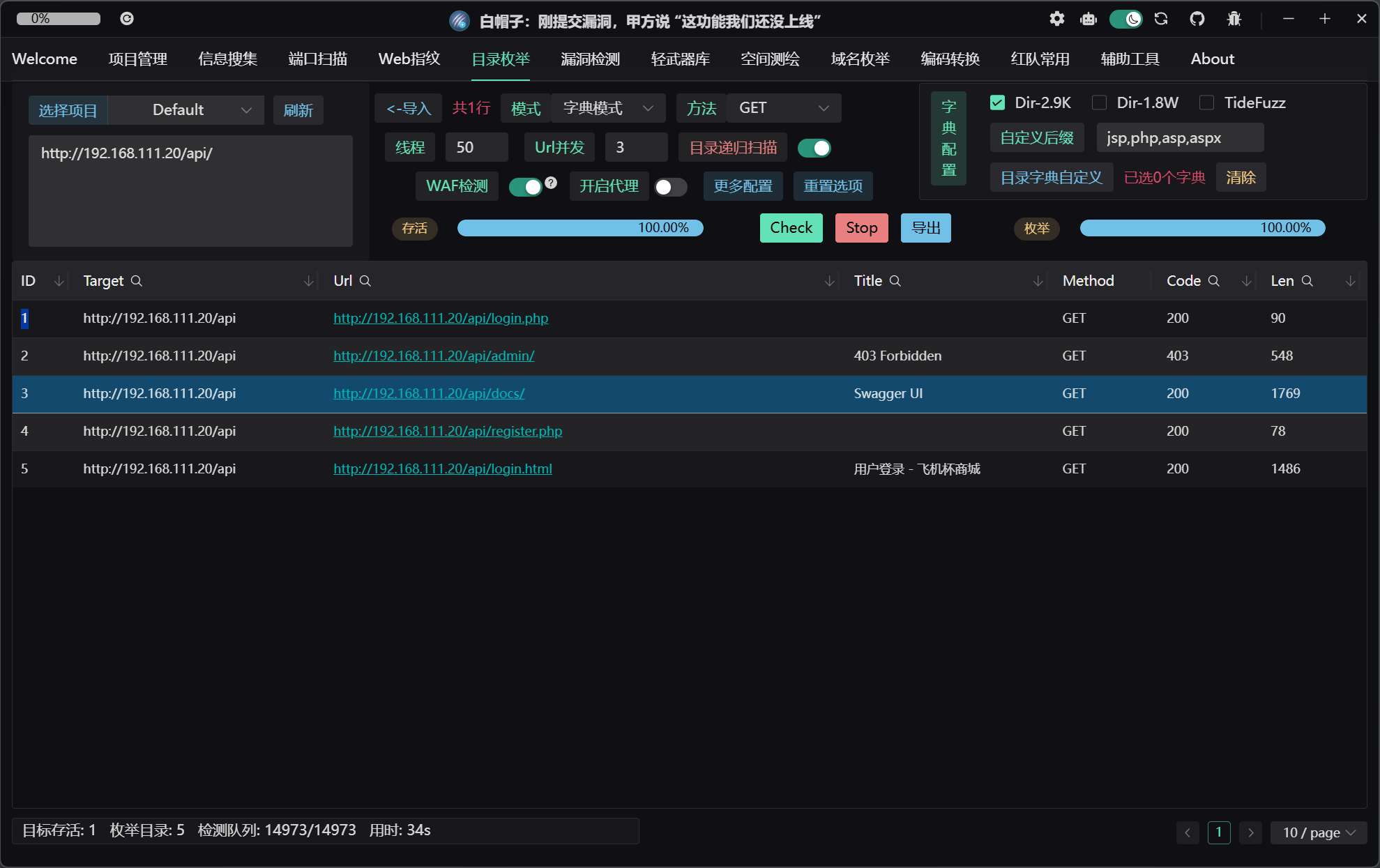1380x868 pixels.
Task: Click the WAF检测 help question mark icon
Action: (x=551, y=183)
